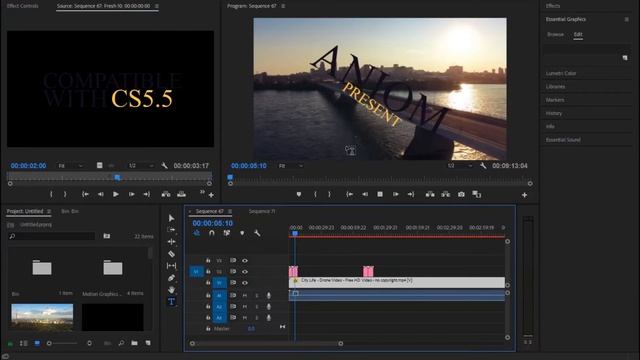Open History panel

pyautogui.click(x=554, y=113)
